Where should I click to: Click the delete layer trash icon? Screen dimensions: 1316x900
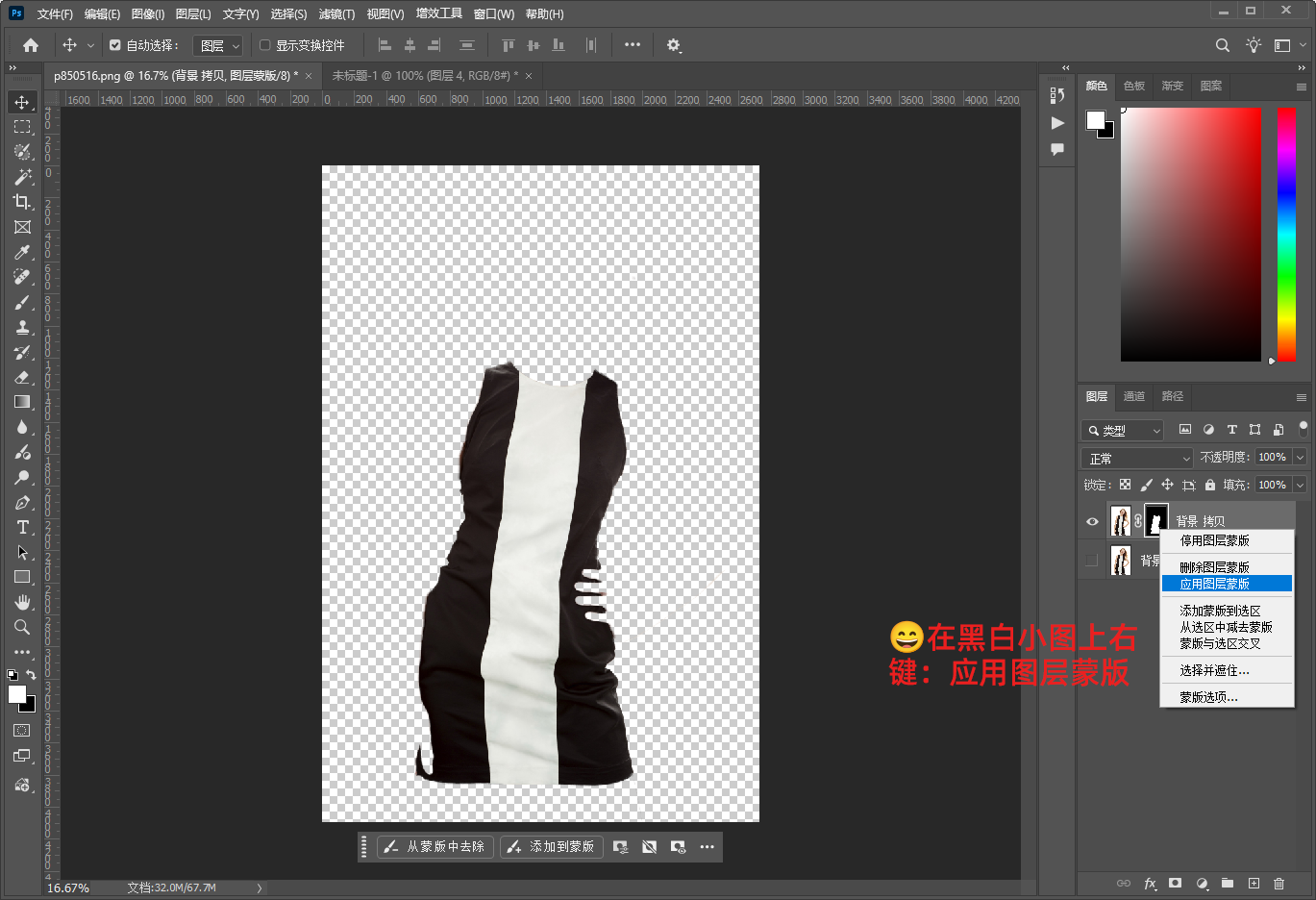[1279, 883]
